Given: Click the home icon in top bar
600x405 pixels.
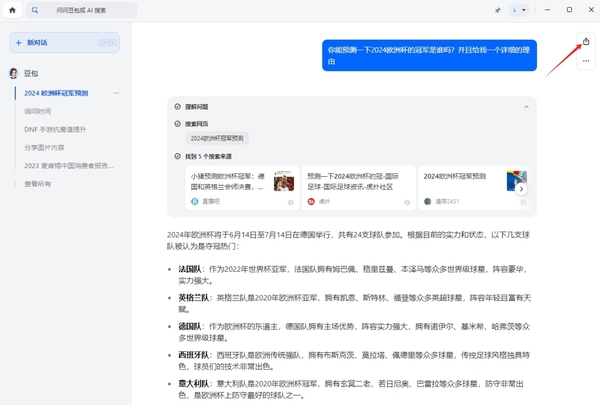Looking at the screenshot, I should [13, 10].
